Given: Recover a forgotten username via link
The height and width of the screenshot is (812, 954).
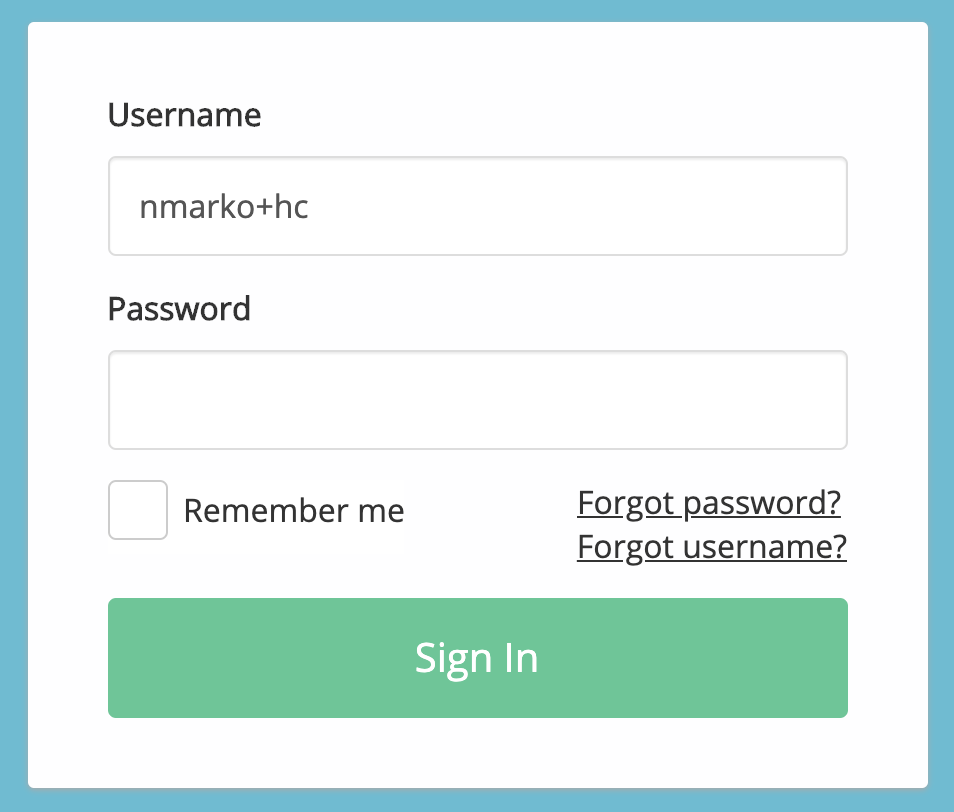Looking at the screenshot, I should click(x=712, y=546).
